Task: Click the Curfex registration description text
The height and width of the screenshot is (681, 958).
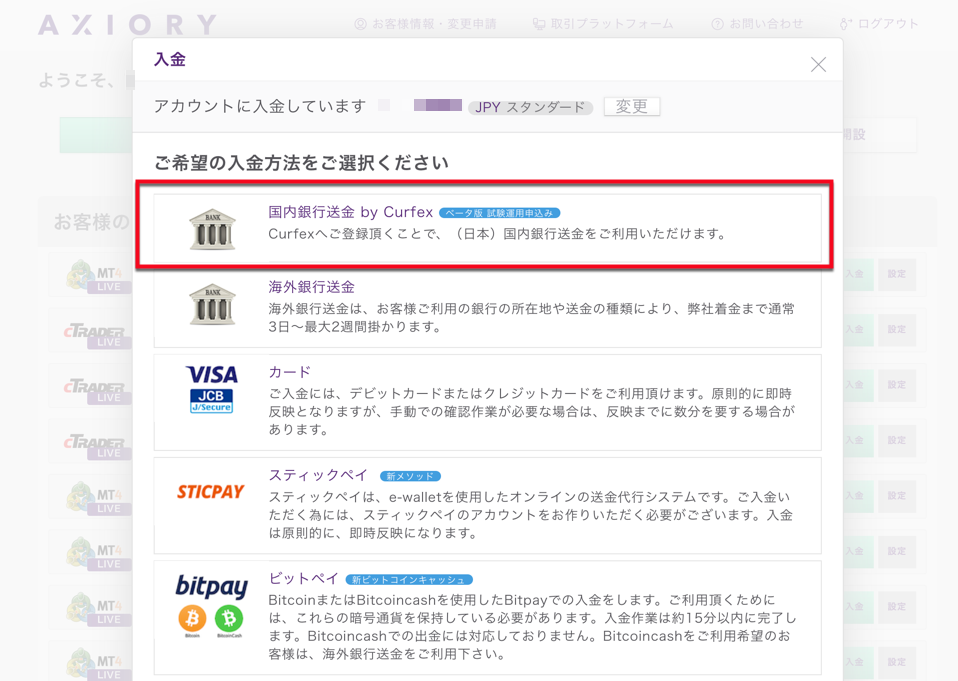Action: [498, 234]
